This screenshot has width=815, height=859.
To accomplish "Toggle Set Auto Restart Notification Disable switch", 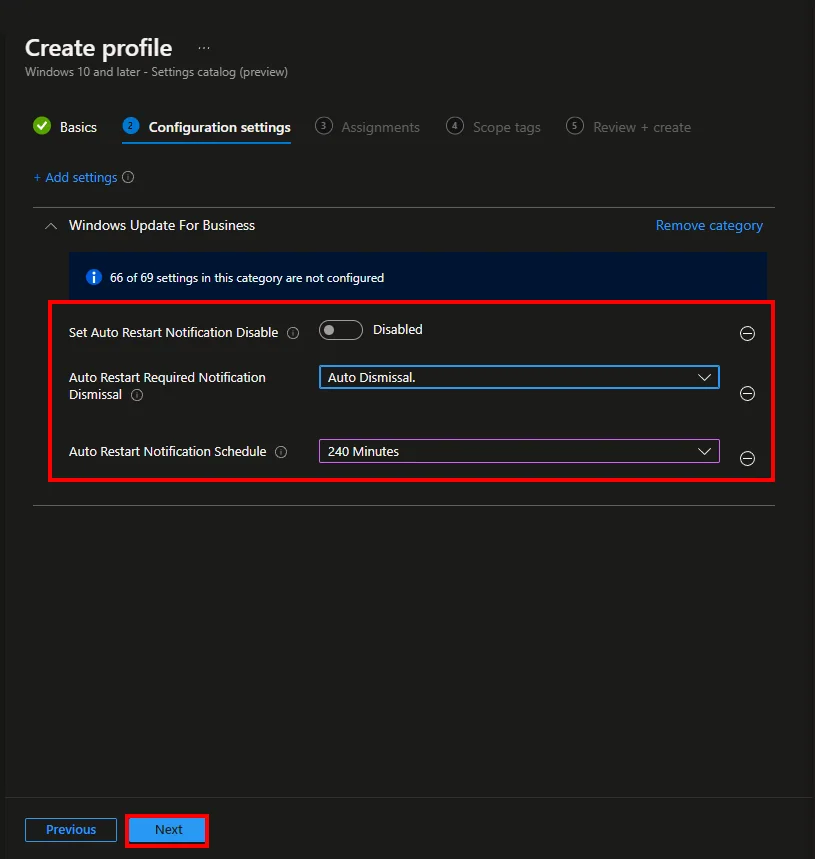I will pyautogui.click(x=341, y=330).
